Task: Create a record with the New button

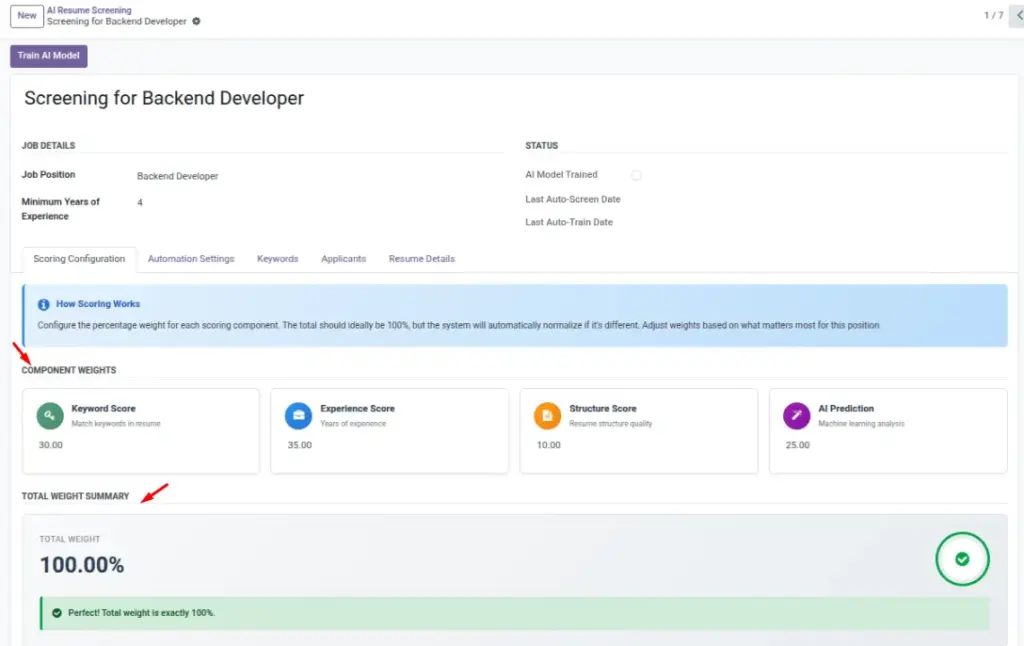Action: tap(27, 16)
